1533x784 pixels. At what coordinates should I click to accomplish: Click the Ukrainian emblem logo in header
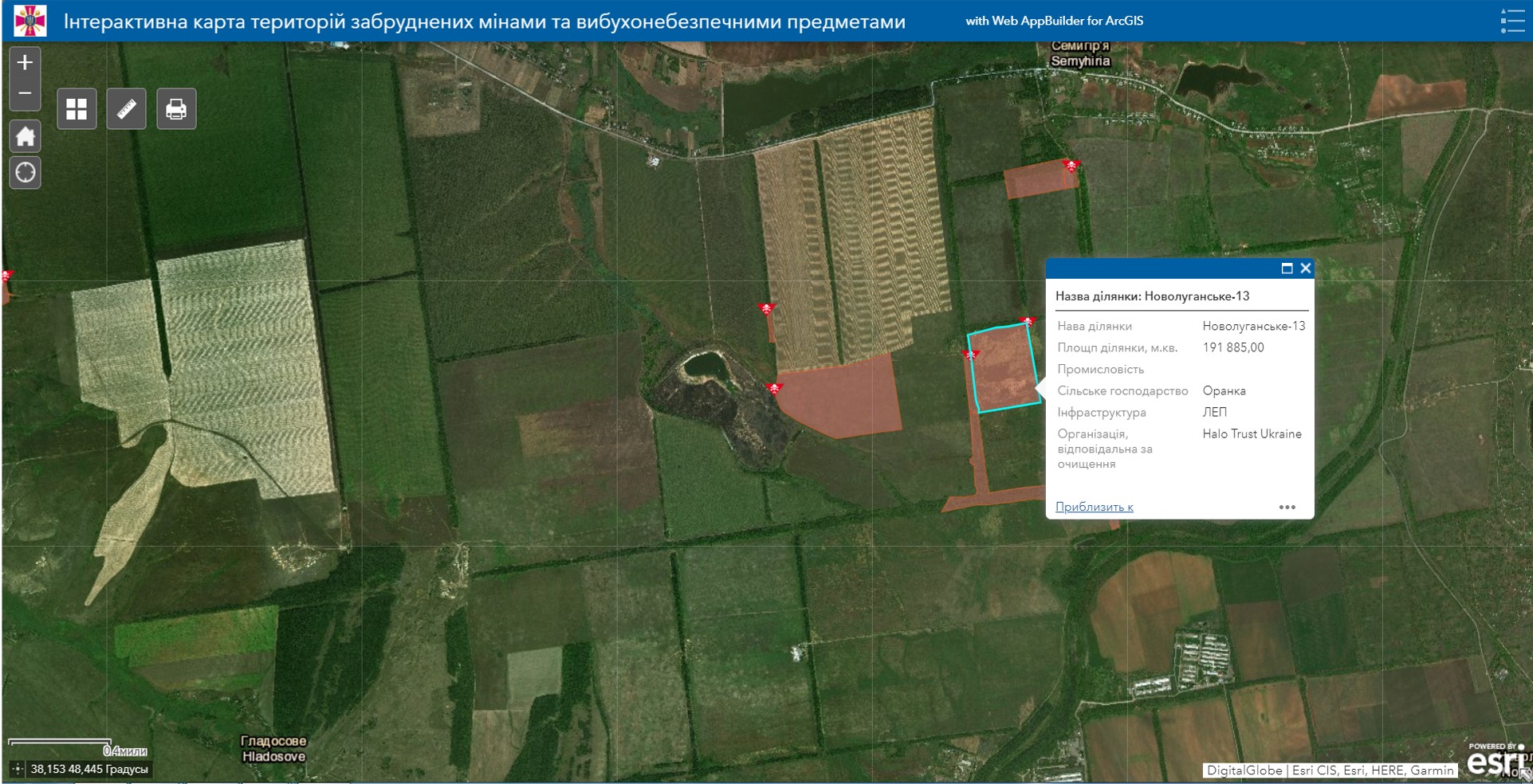pos(30,21)
